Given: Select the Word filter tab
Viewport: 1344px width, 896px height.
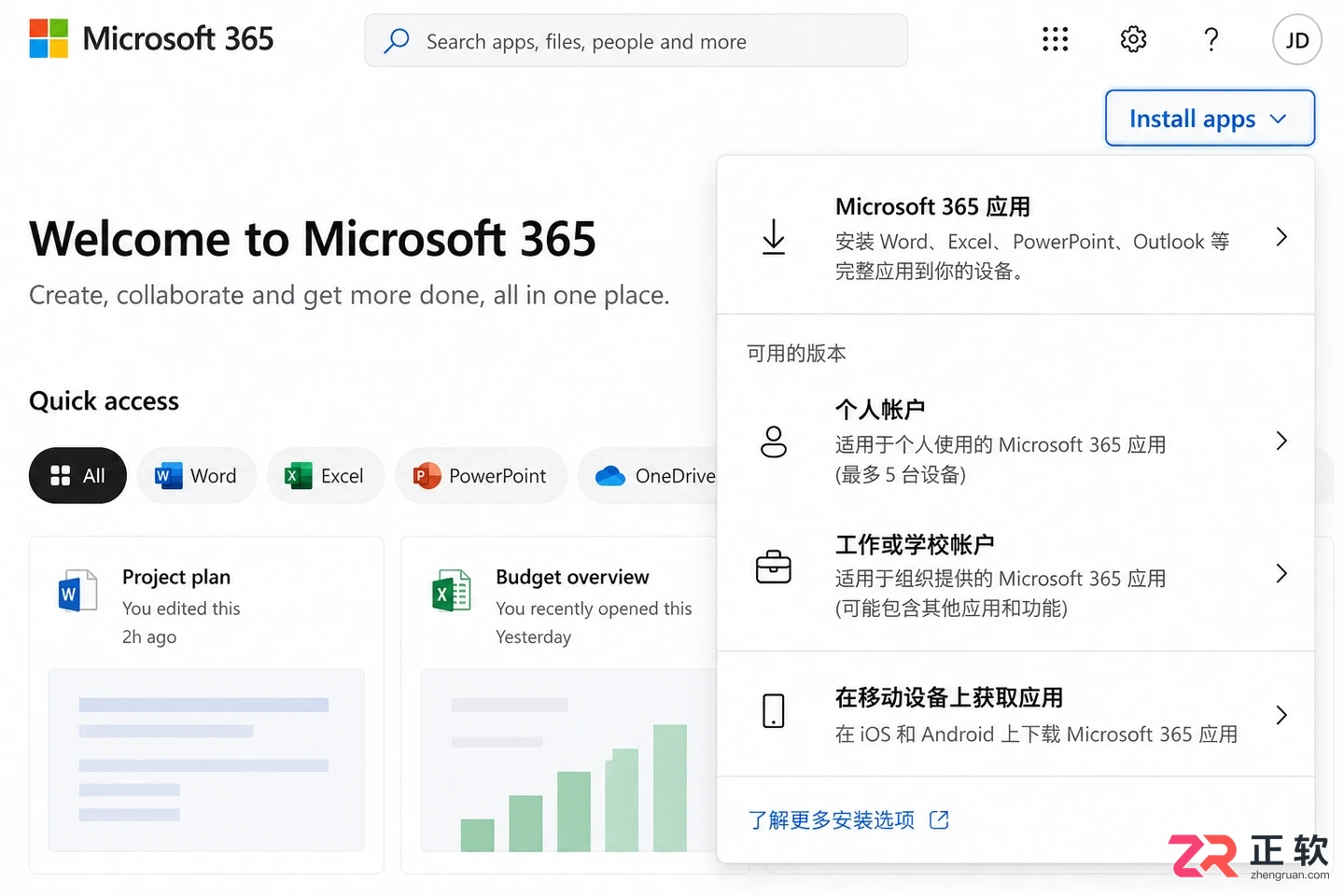Looking at the screenshot, I should click(196, 476).
